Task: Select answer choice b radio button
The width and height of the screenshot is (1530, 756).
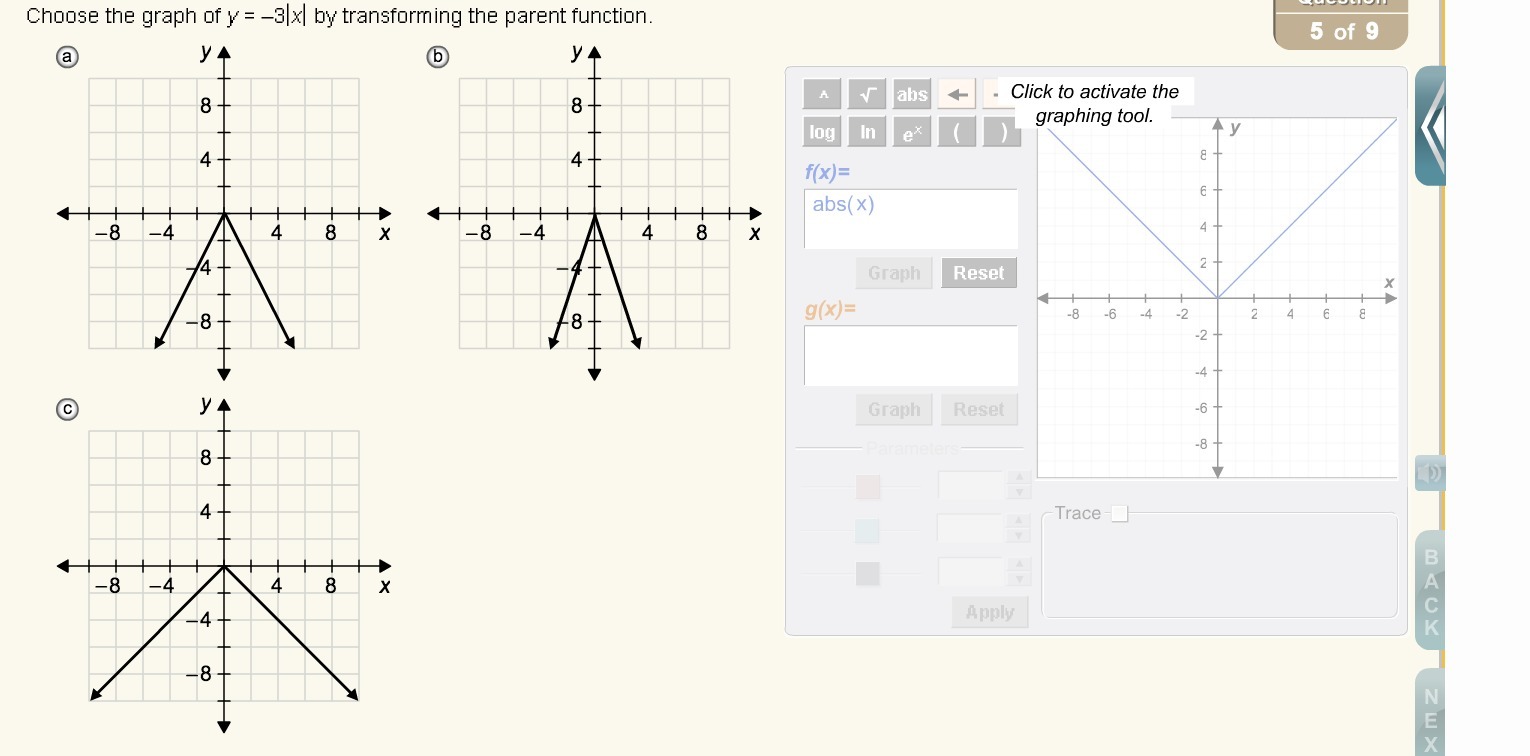Action: (437, 57)
